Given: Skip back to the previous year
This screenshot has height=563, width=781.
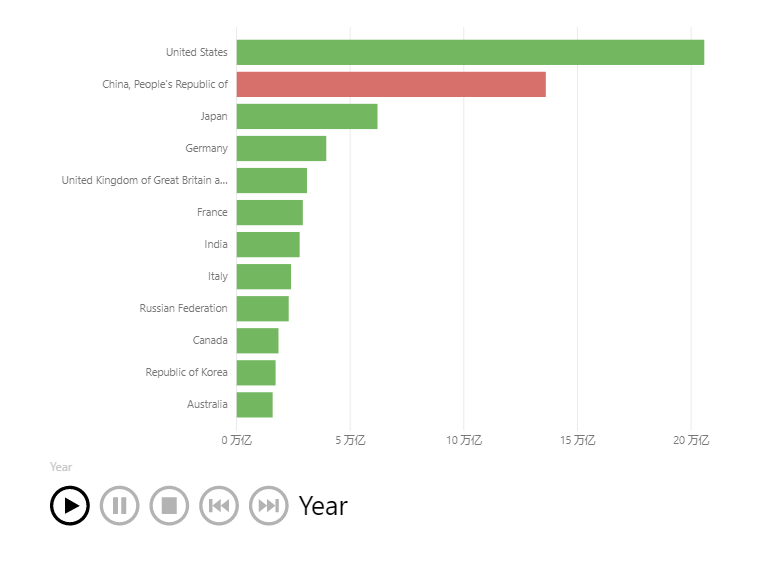Looking at the screenshot, I should [219, 505].
